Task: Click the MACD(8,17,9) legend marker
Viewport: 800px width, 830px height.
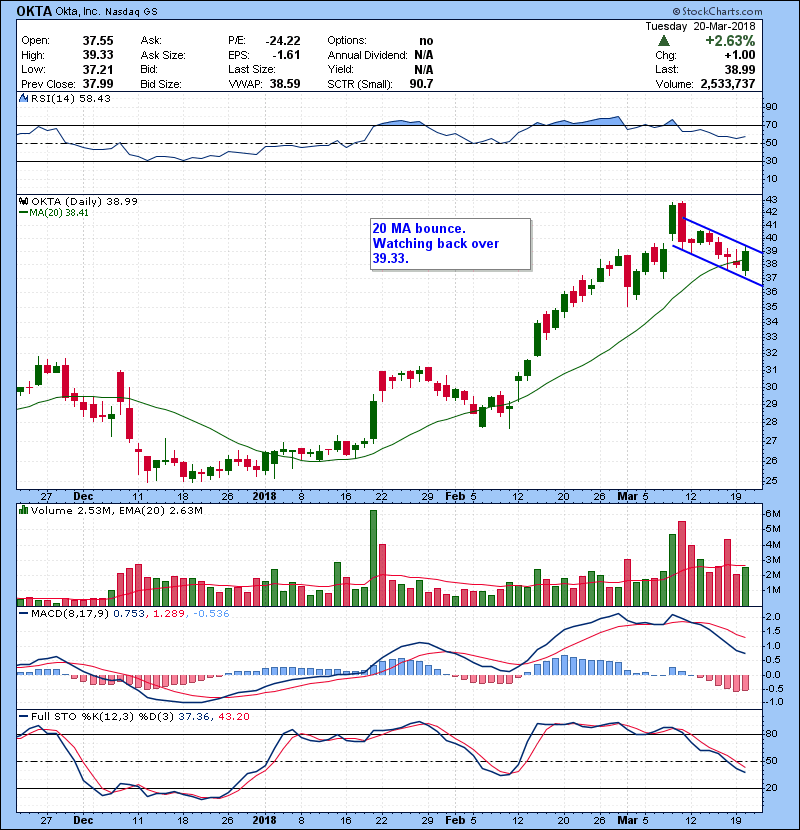Action: click(23, 613)
